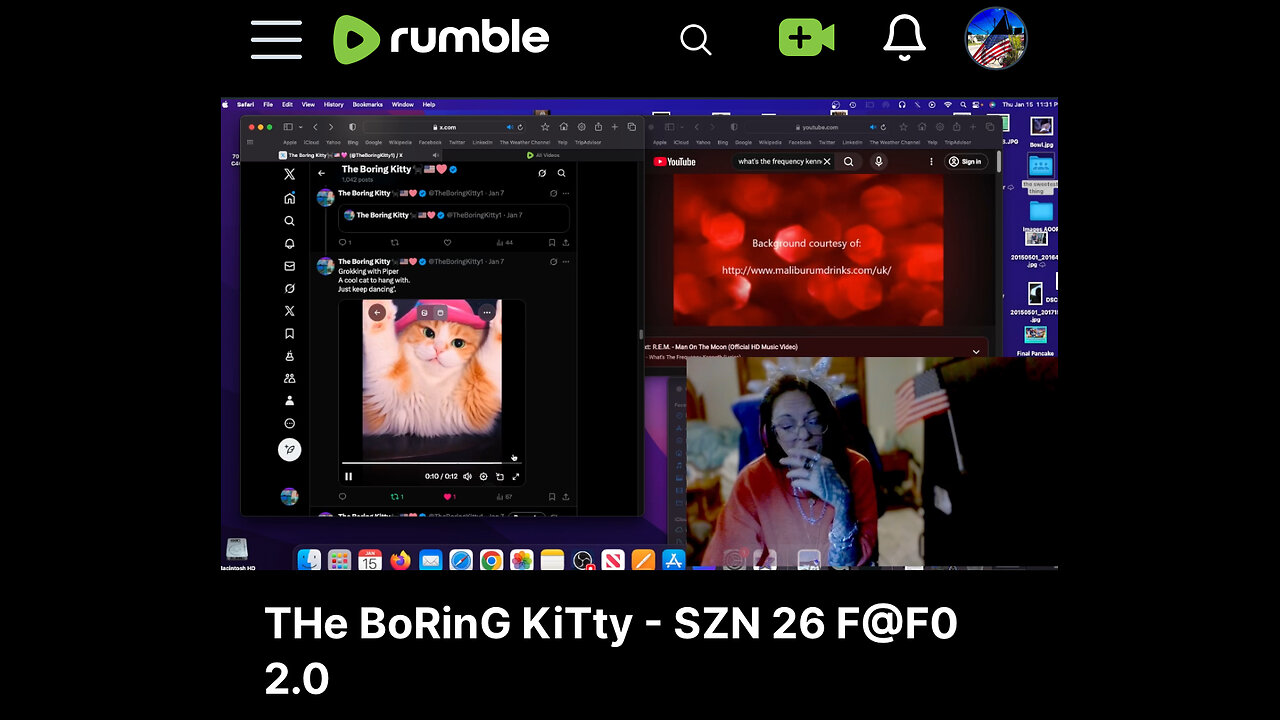Expand cat video to fullscreen

(x=516, y=476)
